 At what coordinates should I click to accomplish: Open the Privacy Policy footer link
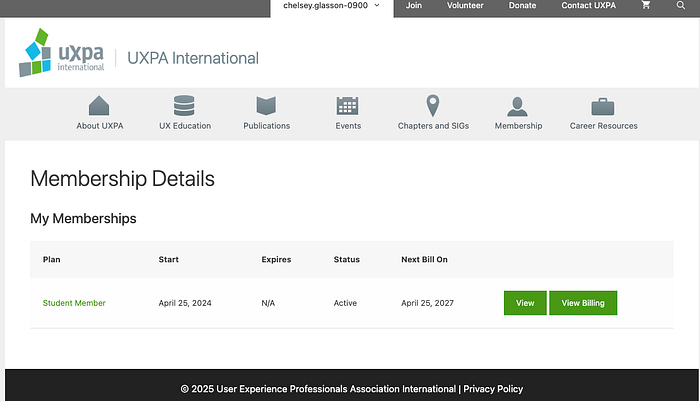click(x=493, y=389)
